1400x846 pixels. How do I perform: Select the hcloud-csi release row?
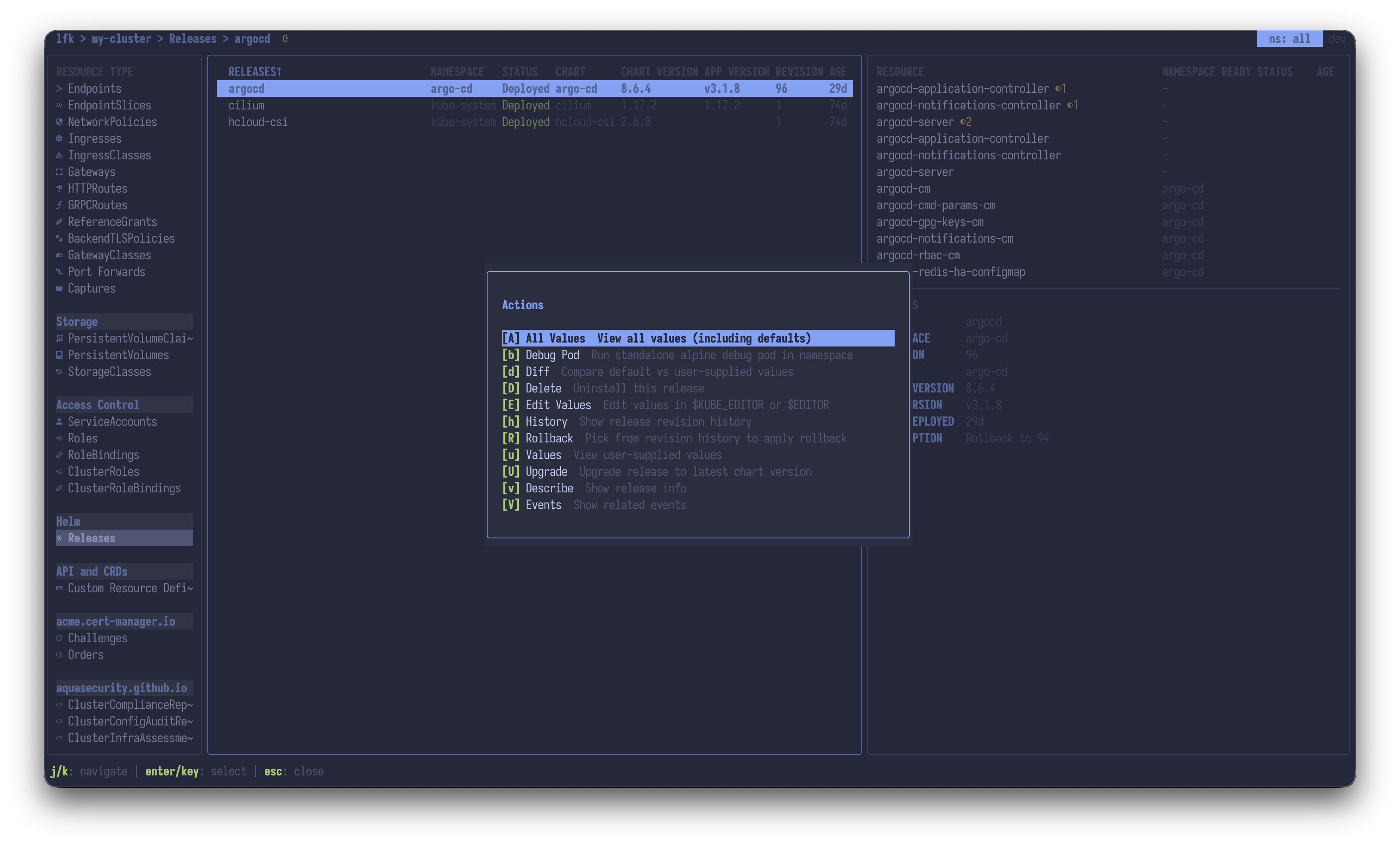click(534, 122)
